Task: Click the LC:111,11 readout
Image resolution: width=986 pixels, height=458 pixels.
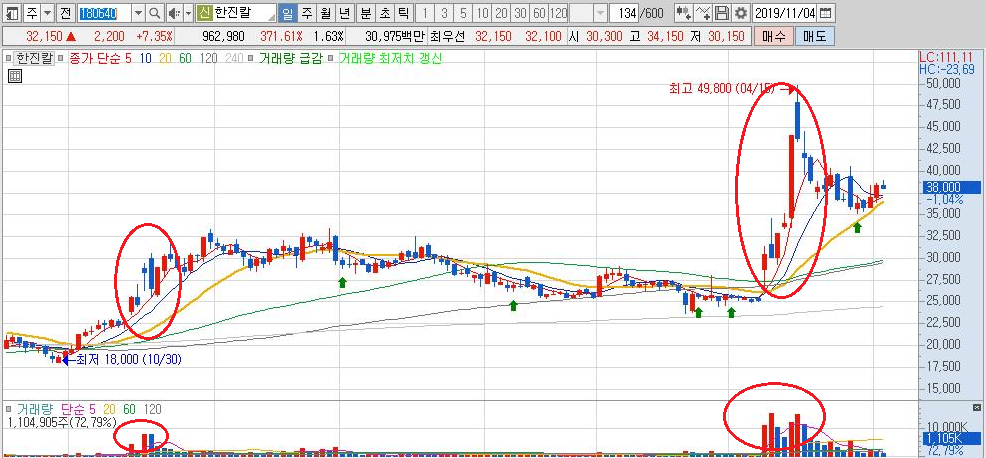Action: pyautogui.click(x=946, y=56)
